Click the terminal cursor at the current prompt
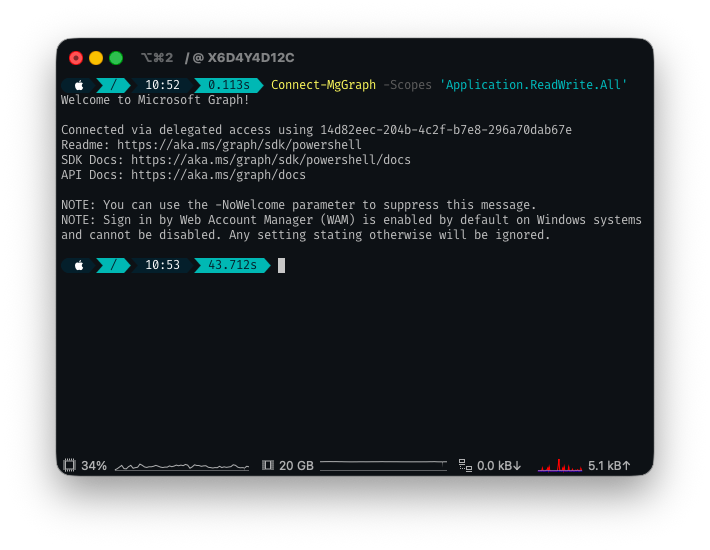 point(282,265)
